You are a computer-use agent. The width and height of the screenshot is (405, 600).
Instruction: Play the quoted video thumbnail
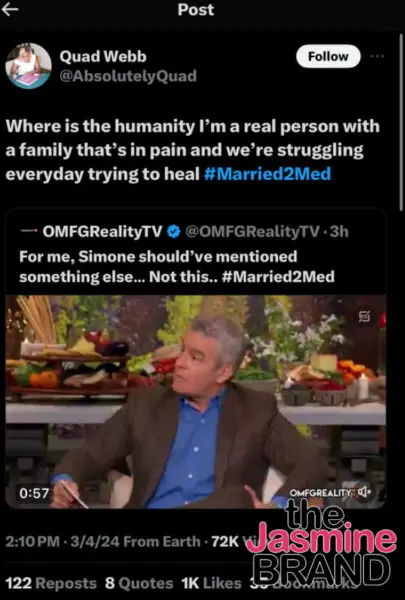pyautogui.click(x=196, y=402)
